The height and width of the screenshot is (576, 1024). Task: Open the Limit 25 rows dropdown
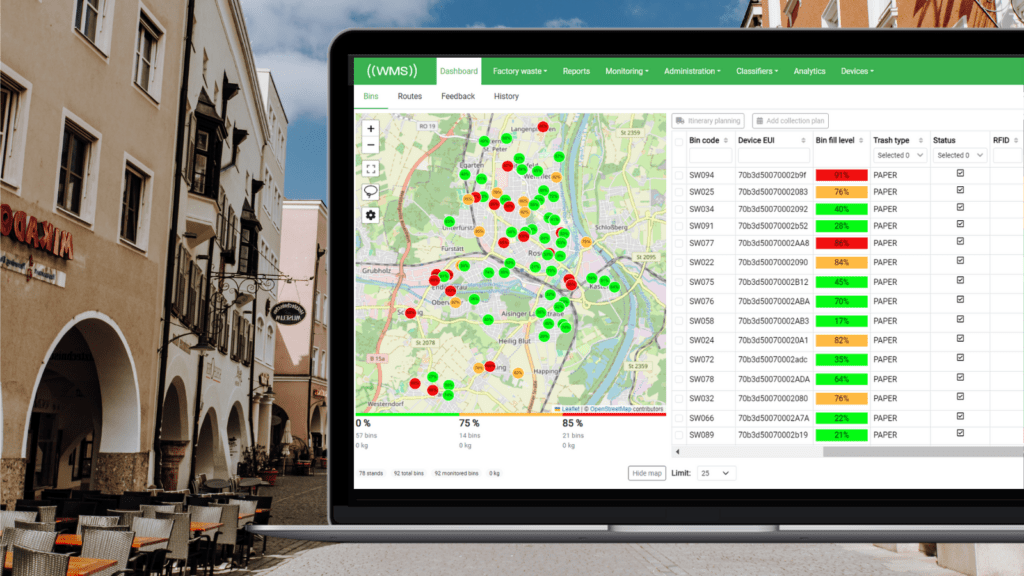[x=715, y=473]
